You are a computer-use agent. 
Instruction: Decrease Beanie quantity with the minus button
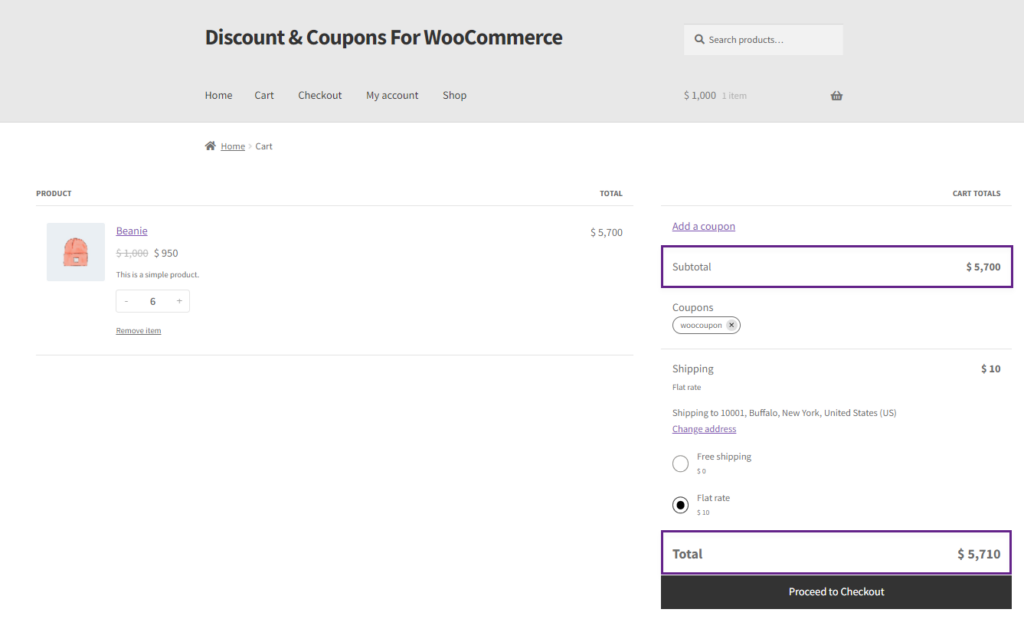[x=126, y=301]
